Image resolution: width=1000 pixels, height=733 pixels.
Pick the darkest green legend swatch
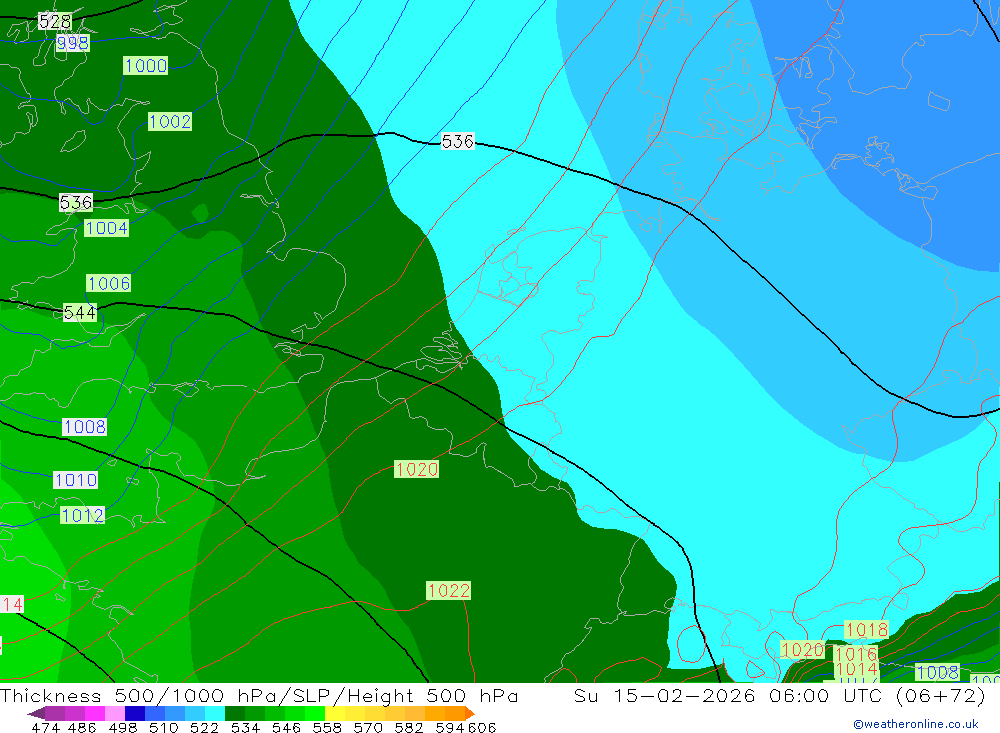[235, 713]
